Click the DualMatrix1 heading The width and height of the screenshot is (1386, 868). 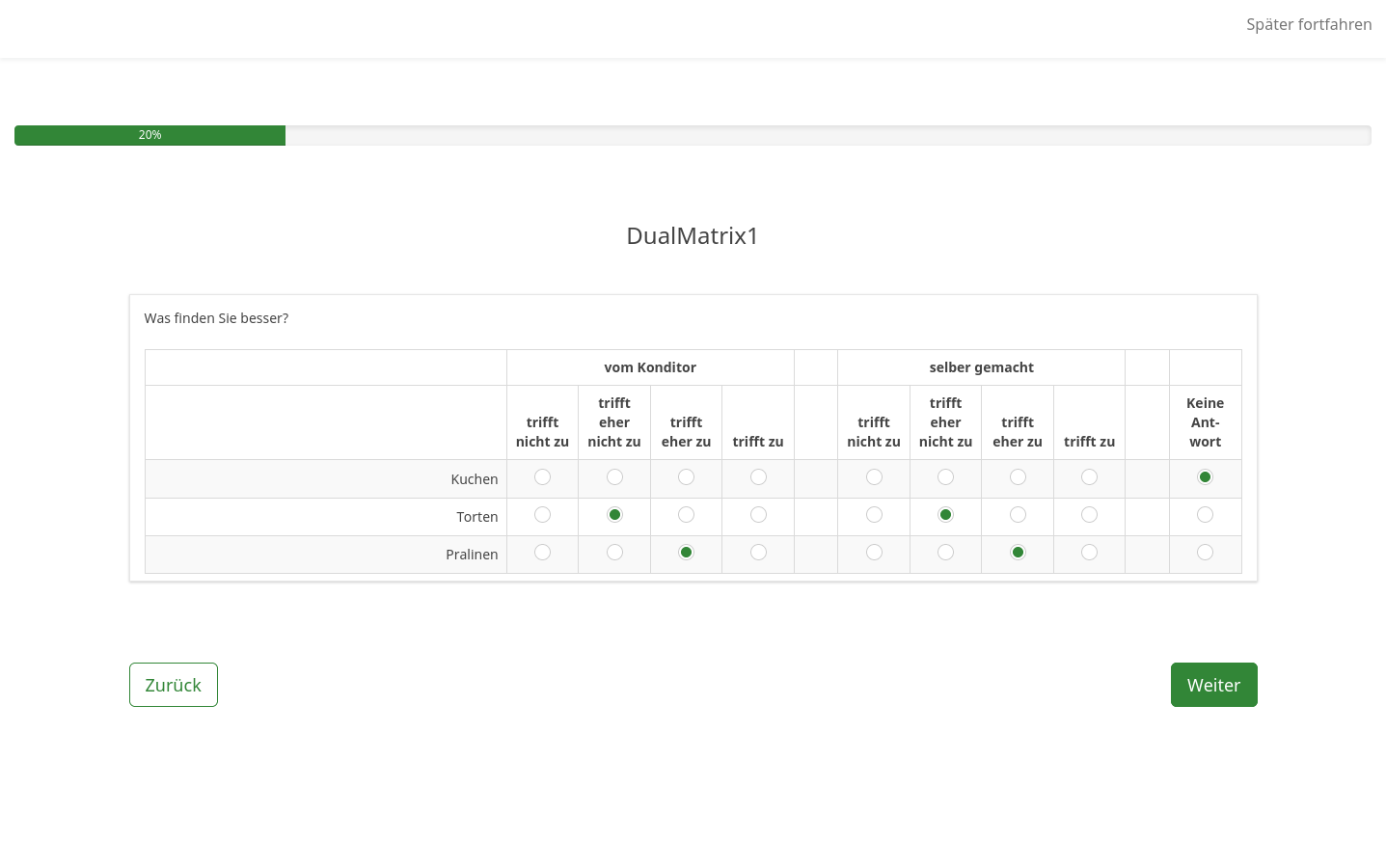coord(693,236)
